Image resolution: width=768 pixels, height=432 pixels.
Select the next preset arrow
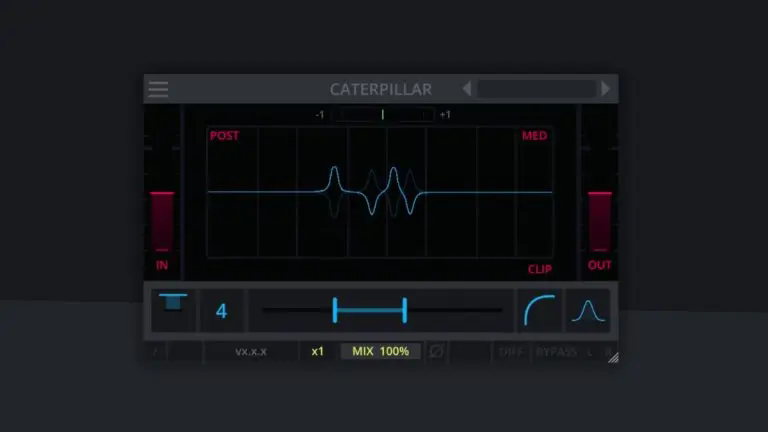coord(605,89)
